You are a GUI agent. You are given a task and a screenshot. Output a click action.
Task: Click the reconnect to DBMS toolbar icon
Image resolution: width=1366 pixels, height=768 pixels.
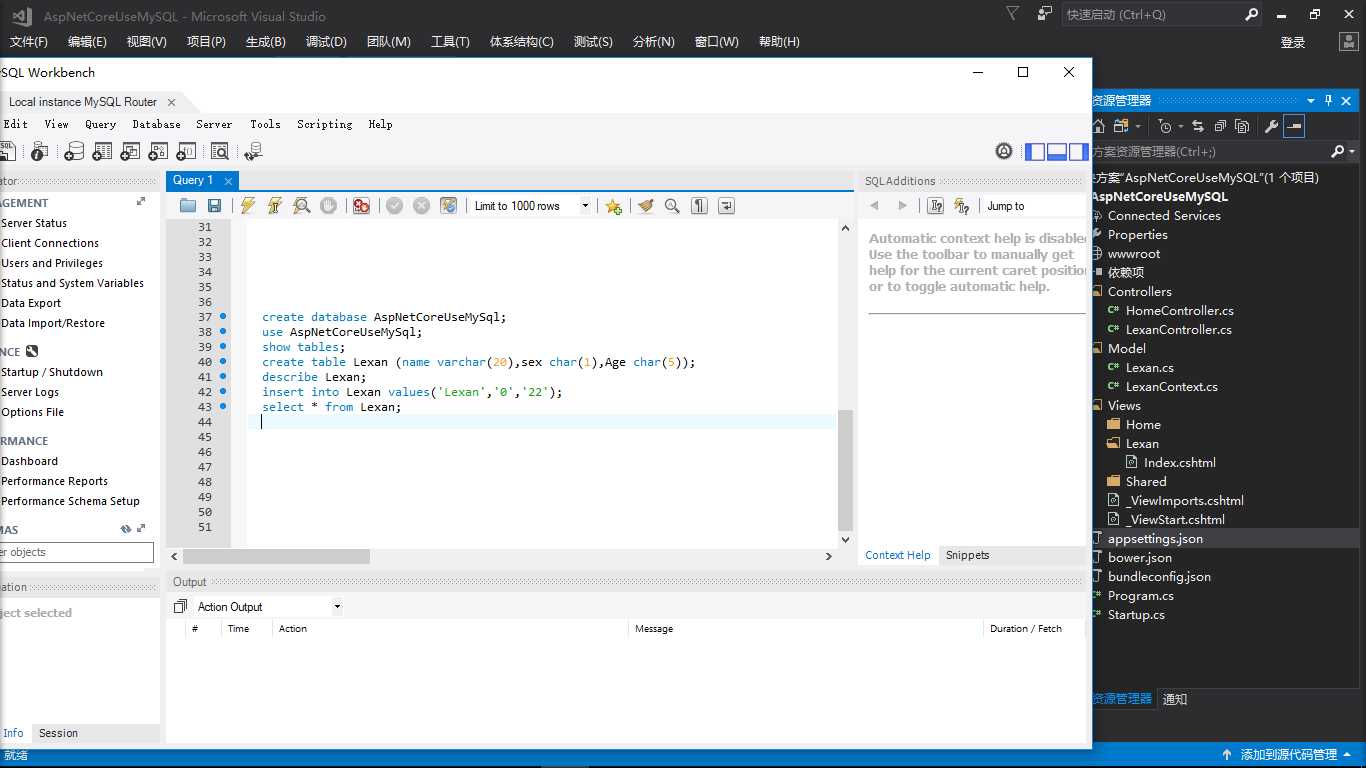[x=253, y=152]
